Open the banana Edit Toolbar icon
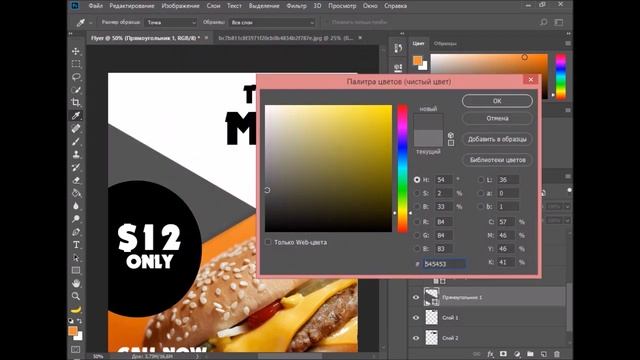Image resolution: width=640 pixels, height=360 pixels. click(x=76, y=310)
